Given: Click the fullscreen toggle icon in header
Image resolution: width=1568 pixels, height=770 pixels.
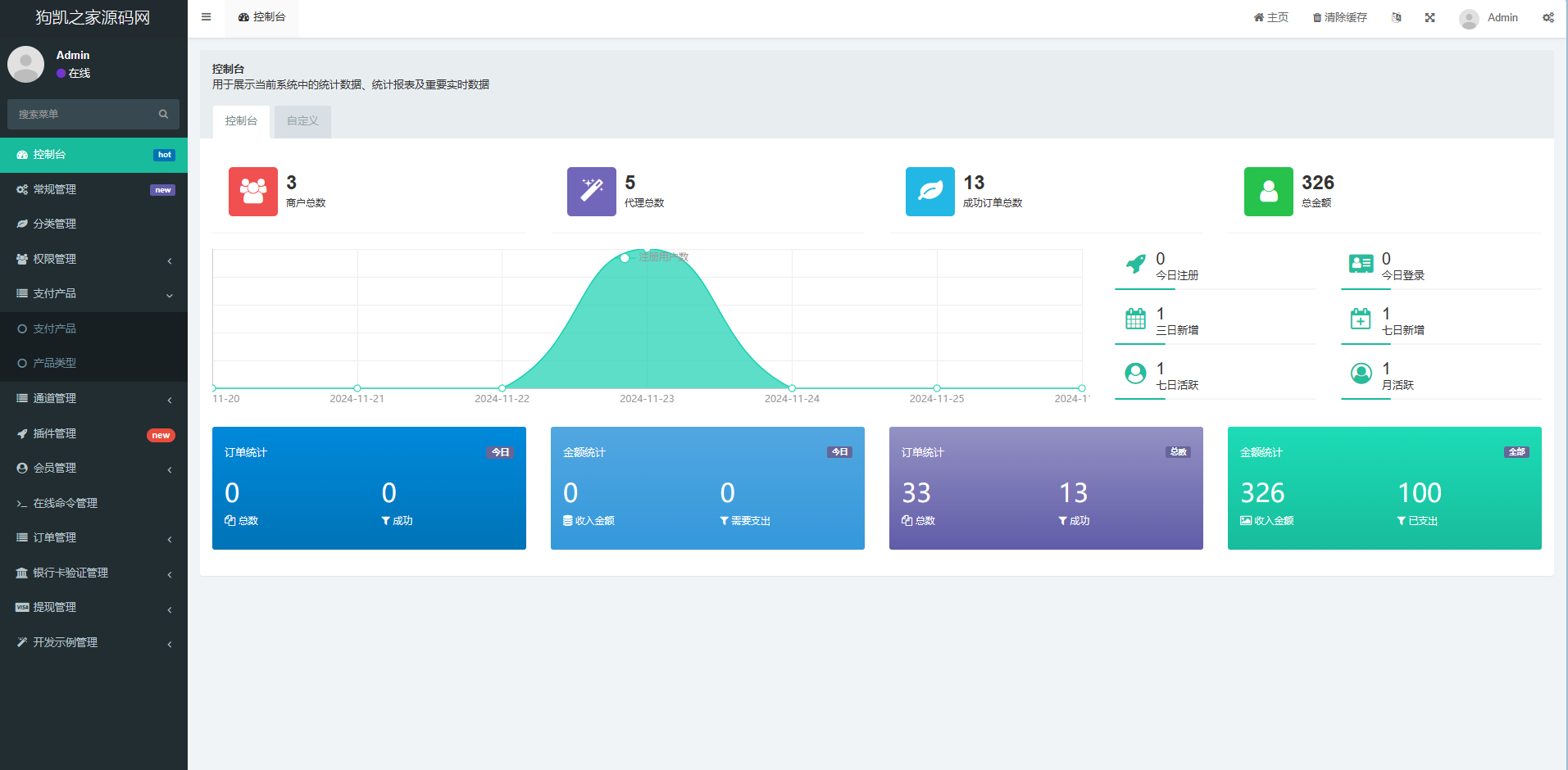Looking at the screenshot, I should coord(1429,17).
